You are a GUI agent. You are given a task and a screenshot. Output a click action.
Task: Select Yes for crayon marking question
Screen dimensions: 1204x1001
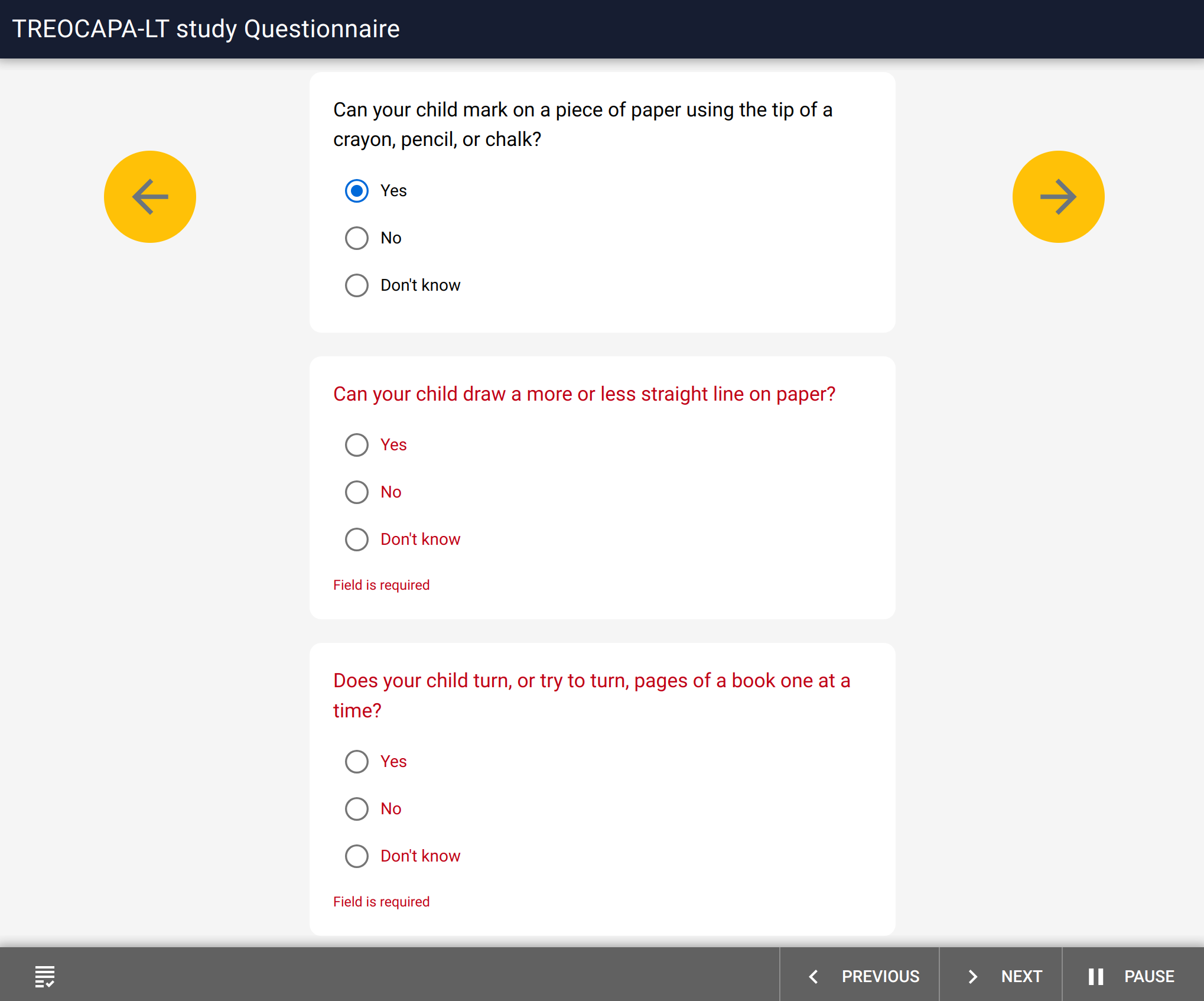[x=357, y=191]
